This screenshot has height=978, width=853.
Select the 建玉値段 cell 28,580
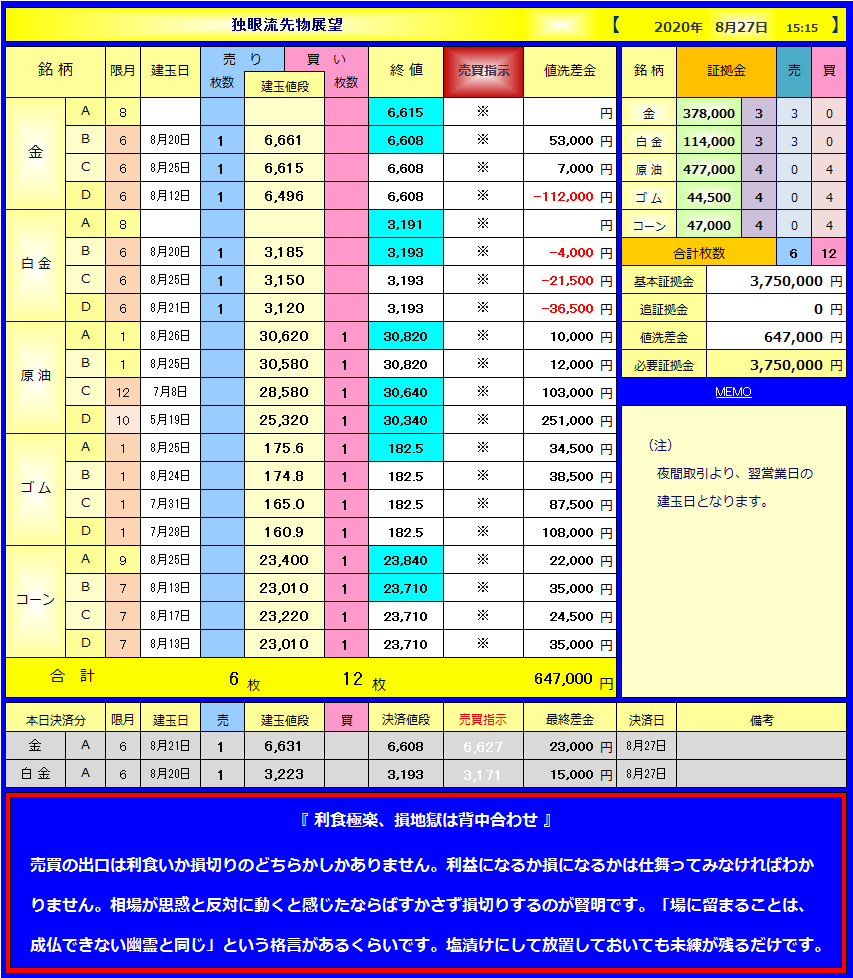point(284,393)
